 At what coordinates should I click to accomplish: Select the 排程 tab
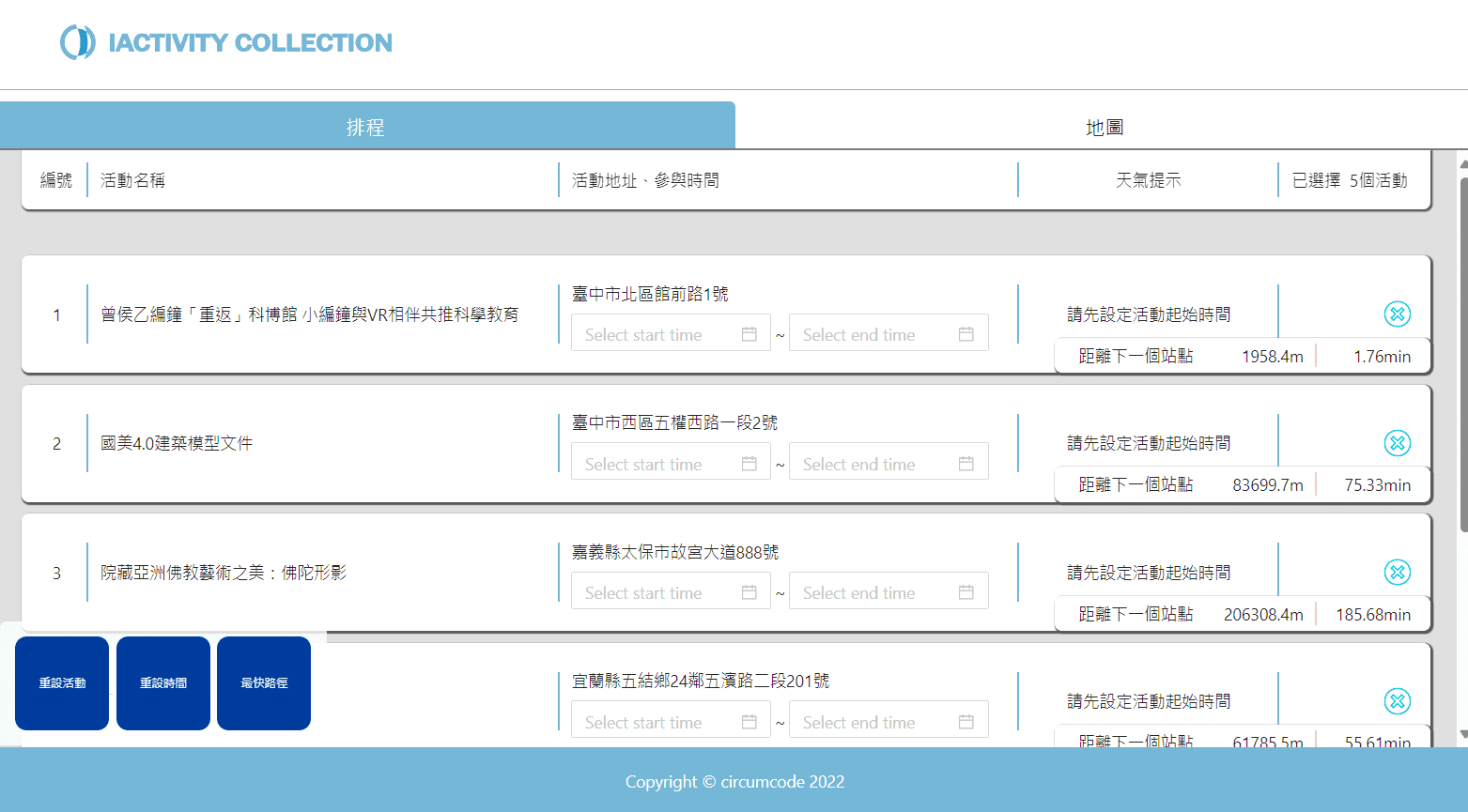click(x=366, y=127)
